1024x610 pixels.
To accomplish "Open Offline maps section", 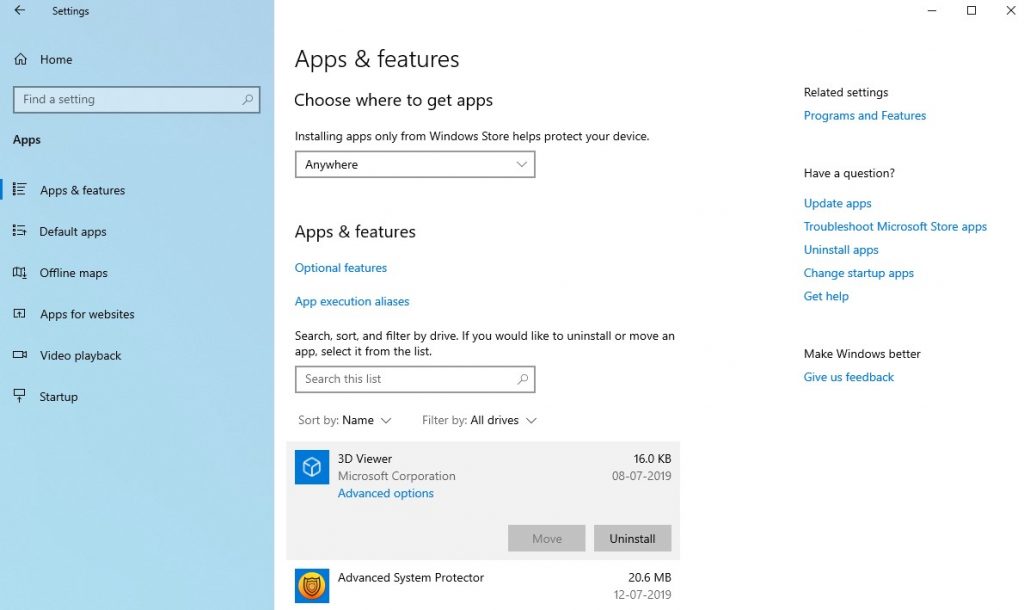I will click(73, 273).
